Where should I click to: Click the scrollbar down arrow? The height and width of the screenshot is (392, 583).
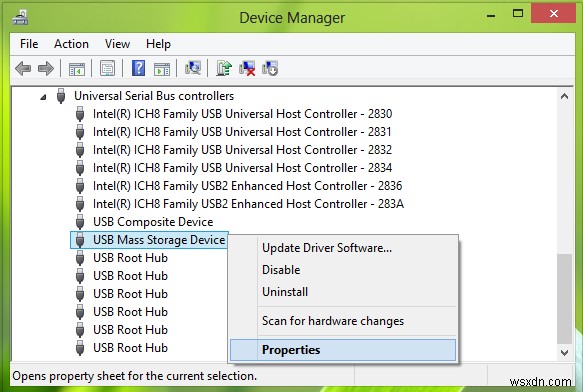point(564,353)
